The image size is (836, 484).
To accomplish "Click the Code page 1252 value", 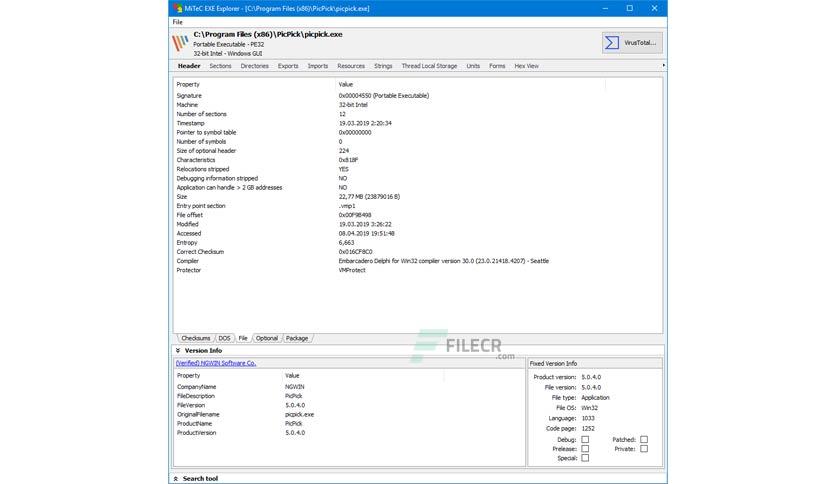I will (588, 429).
